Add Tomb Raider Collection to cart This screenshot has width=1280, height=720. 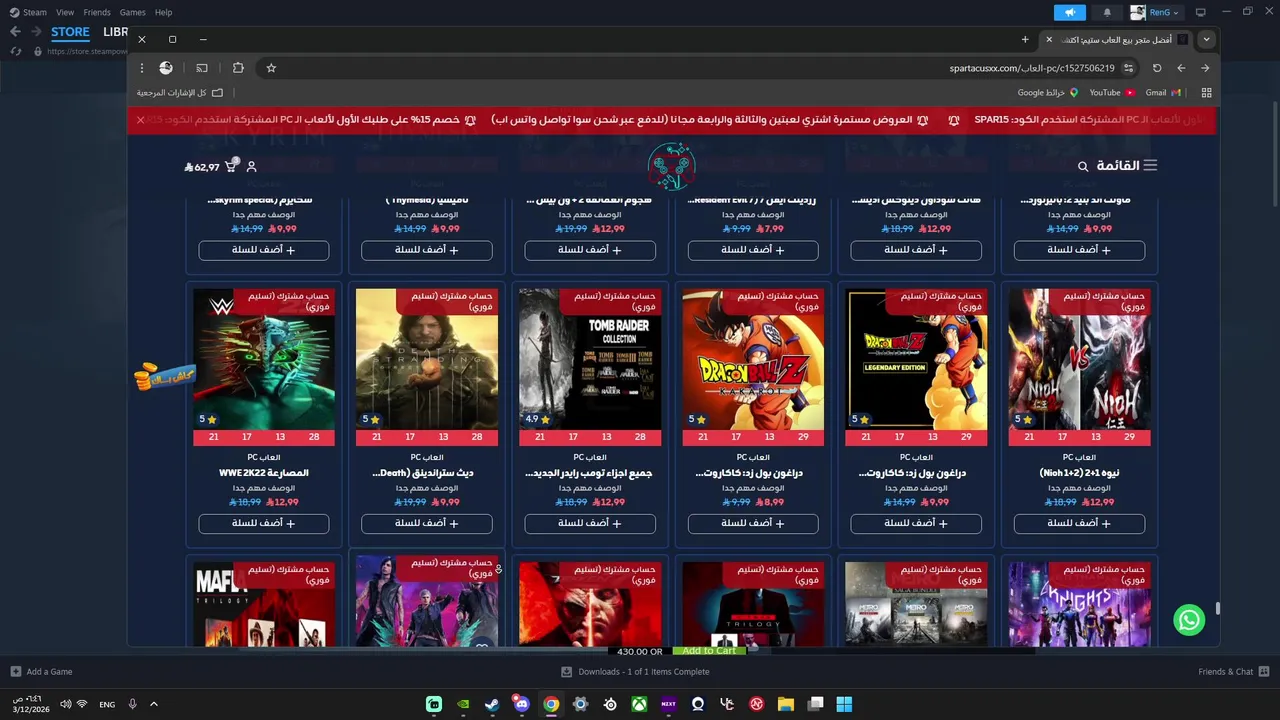point(590,523)
